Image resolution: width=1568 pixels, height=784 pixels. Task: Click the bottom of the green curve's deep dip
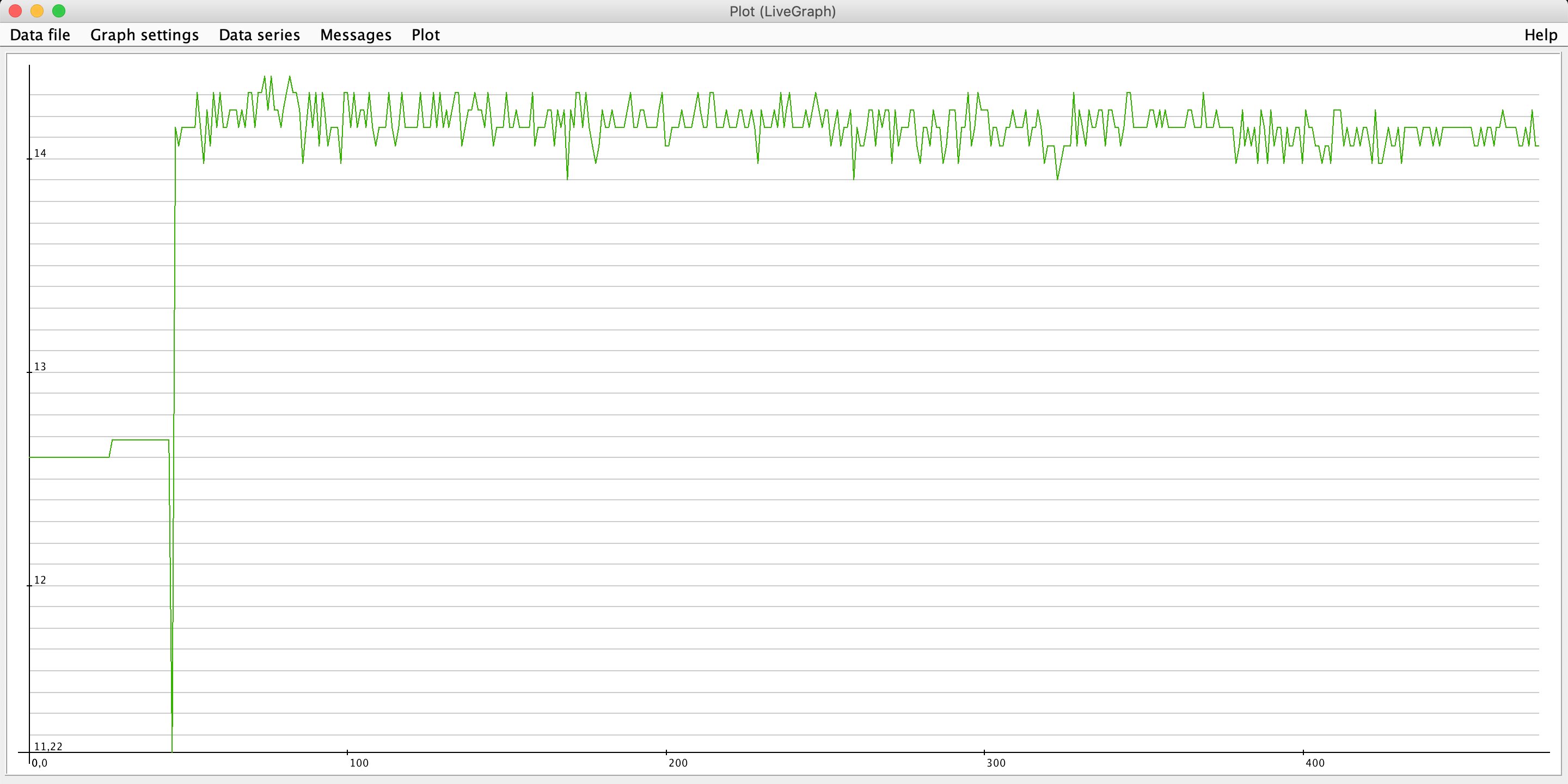[x=172, y=749]
